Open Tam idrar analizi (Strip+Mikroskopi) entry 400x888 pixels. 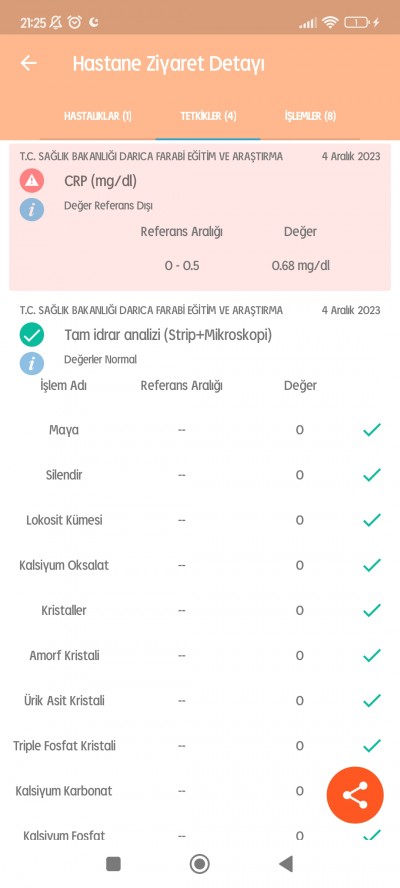click(168, 335)
